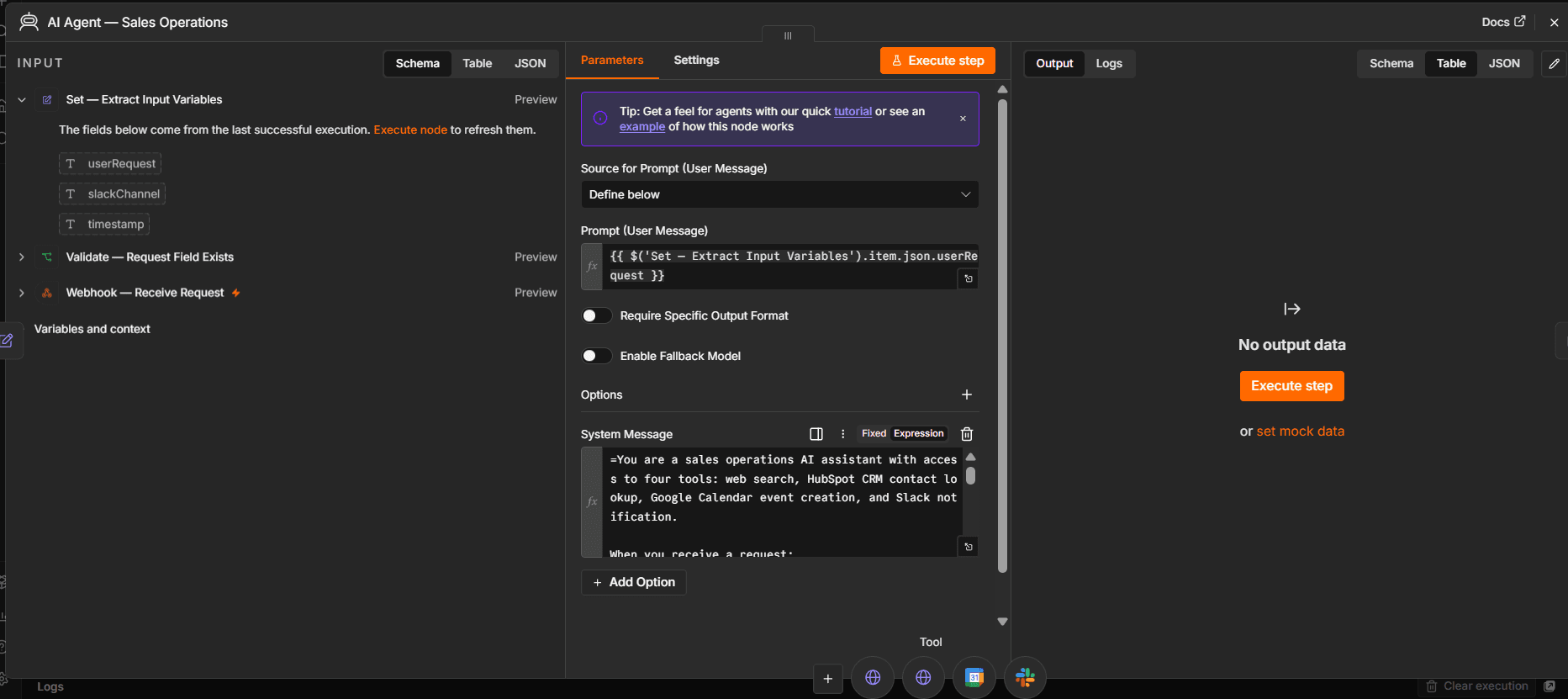Click the parameters panel scroll down arrow
Viewport: 1568px width, 699px height.
1002,622
